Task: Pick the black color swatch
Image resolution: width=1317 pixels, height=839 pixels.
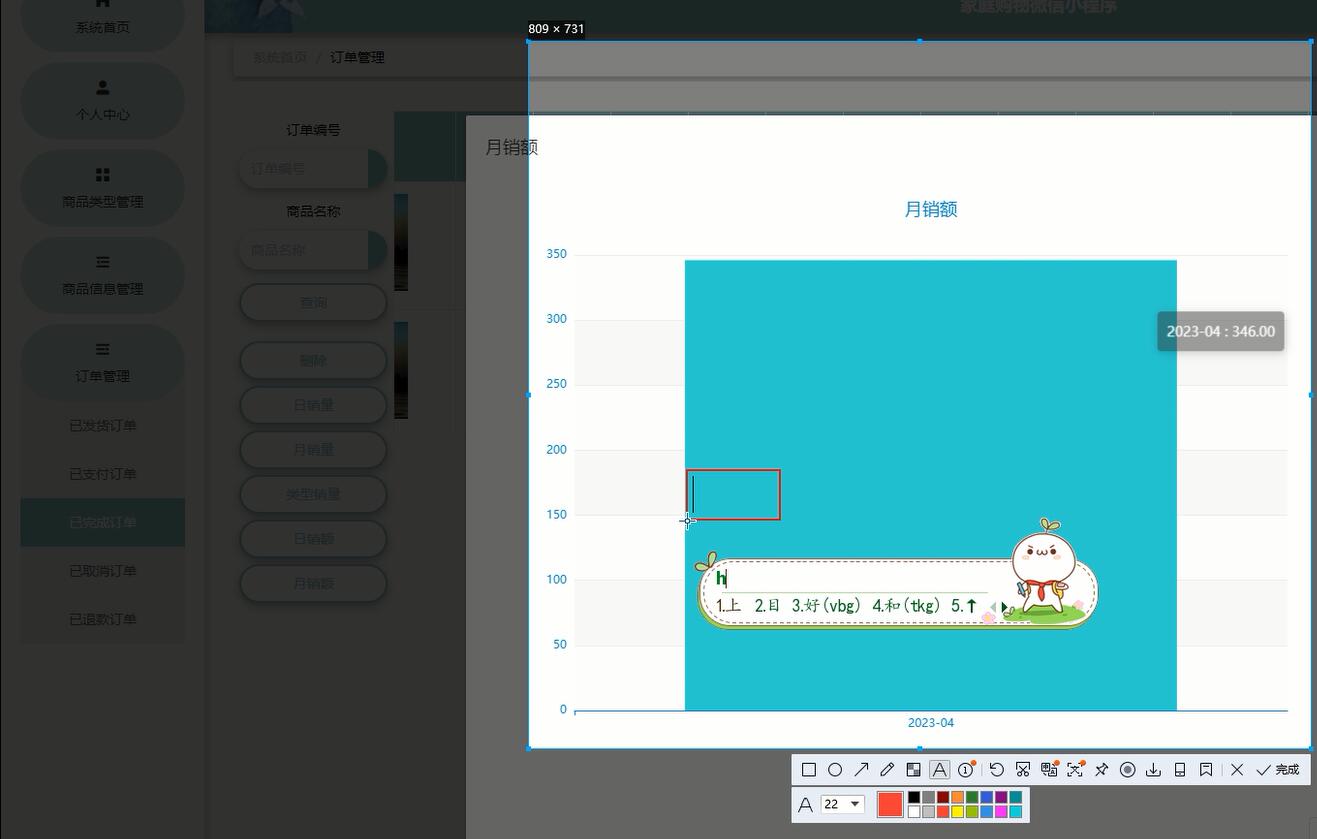Action: pos(914,797)
